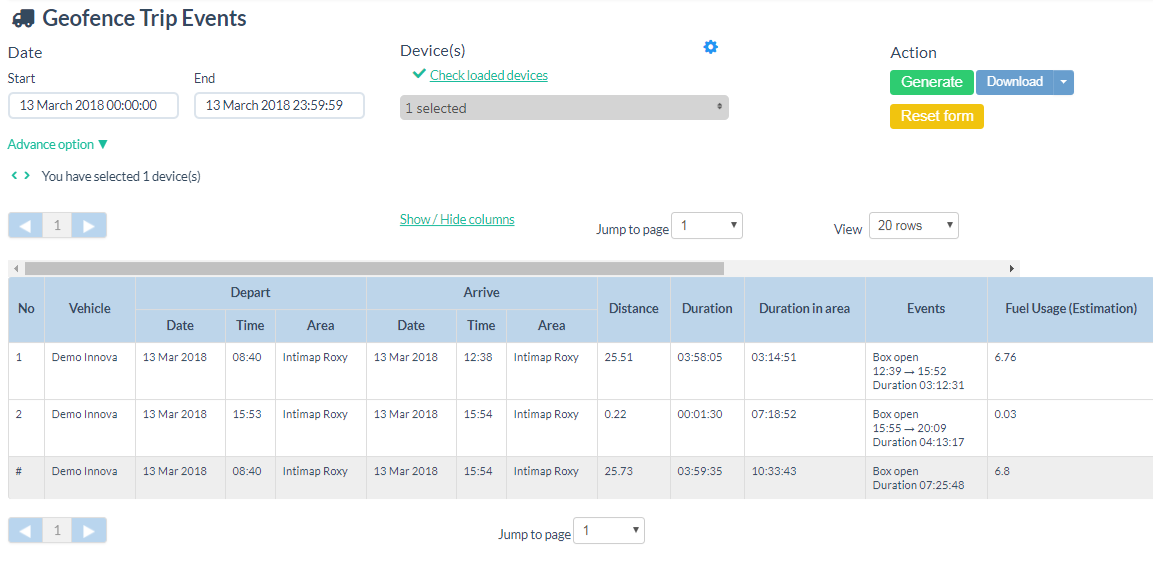This screenshot has width=1153, height=569.
Task: Open the '1 selected' devices dropdown
Action: pyautogui.click(x=564, y=108)
